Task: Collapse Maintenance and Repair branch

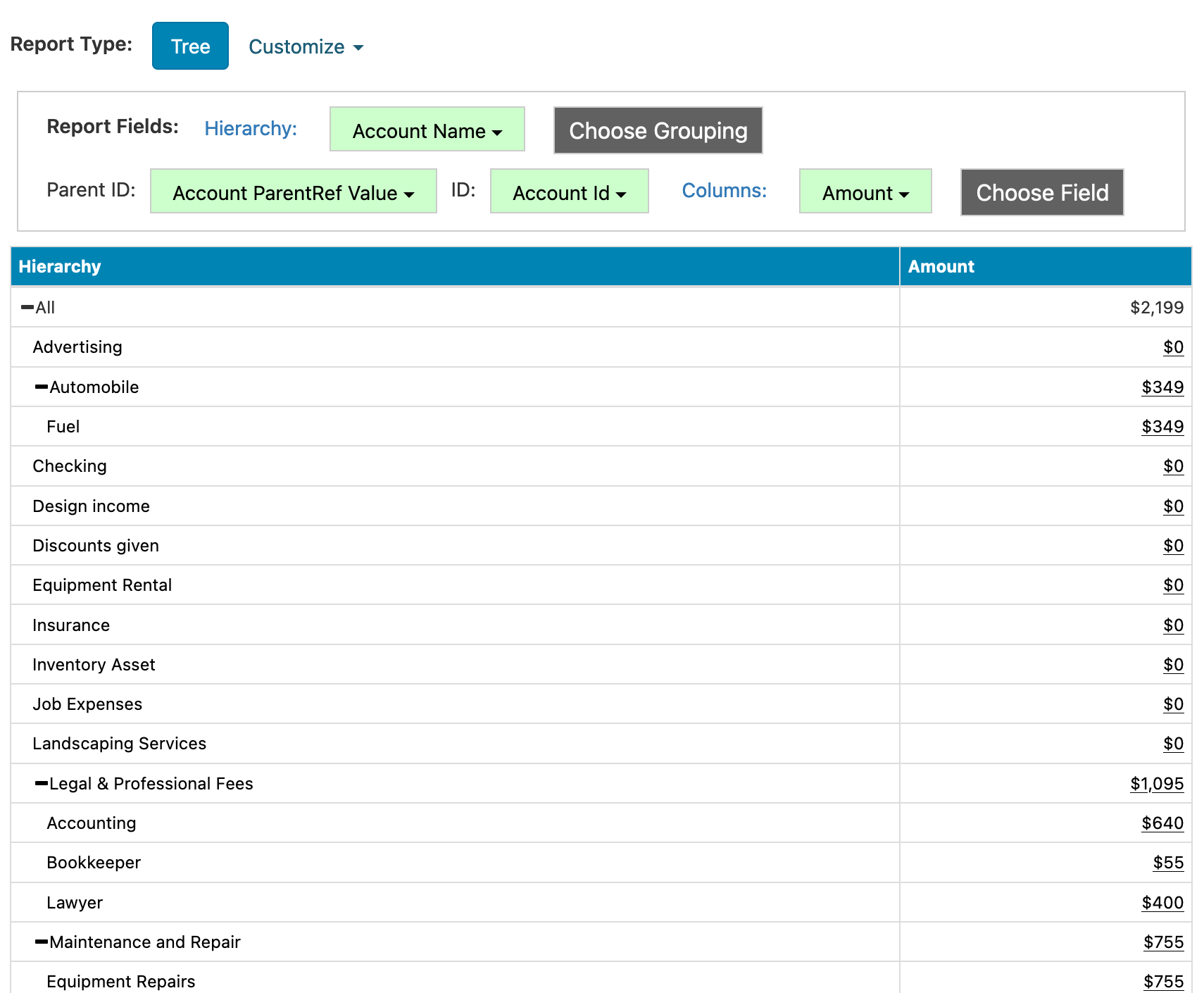Action: (42, 942)
